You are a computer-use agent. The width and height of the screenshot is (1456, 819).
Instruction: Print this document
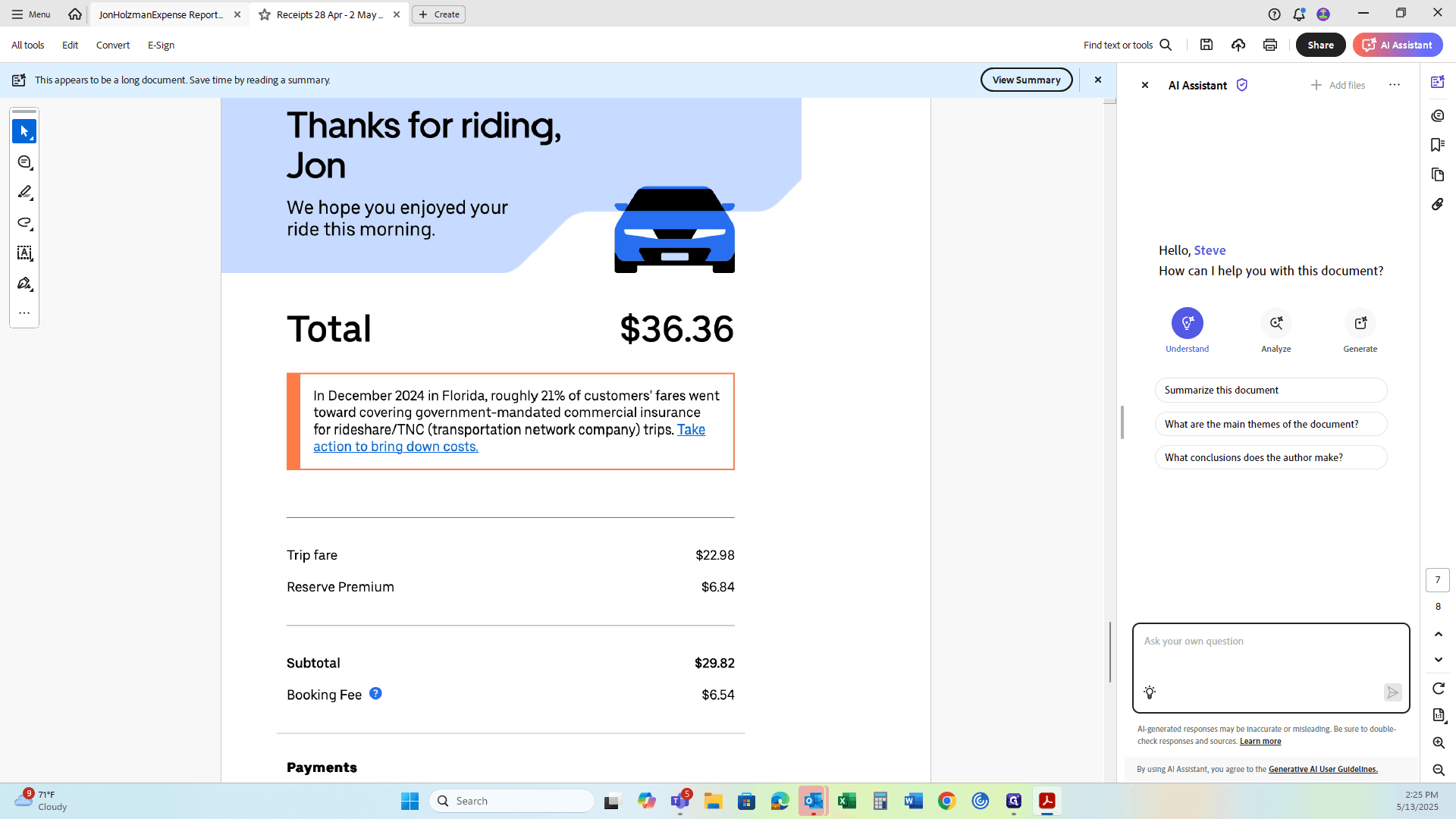[1270, 45]
